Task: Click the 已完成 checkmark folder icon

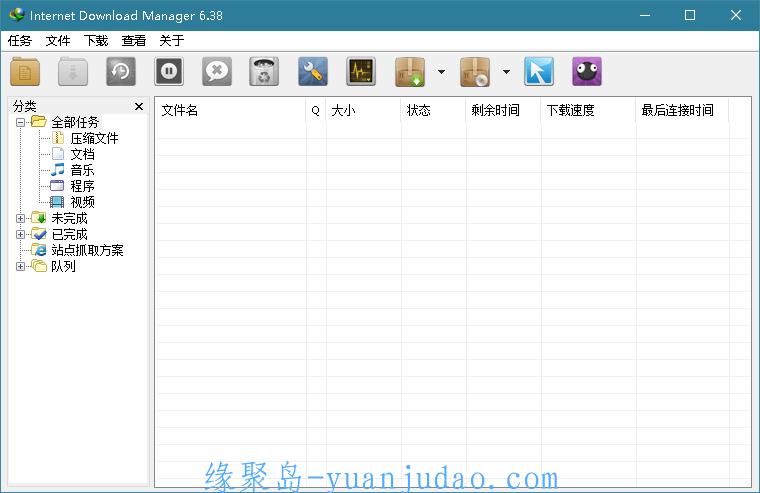Action: [x=39, y=234]
